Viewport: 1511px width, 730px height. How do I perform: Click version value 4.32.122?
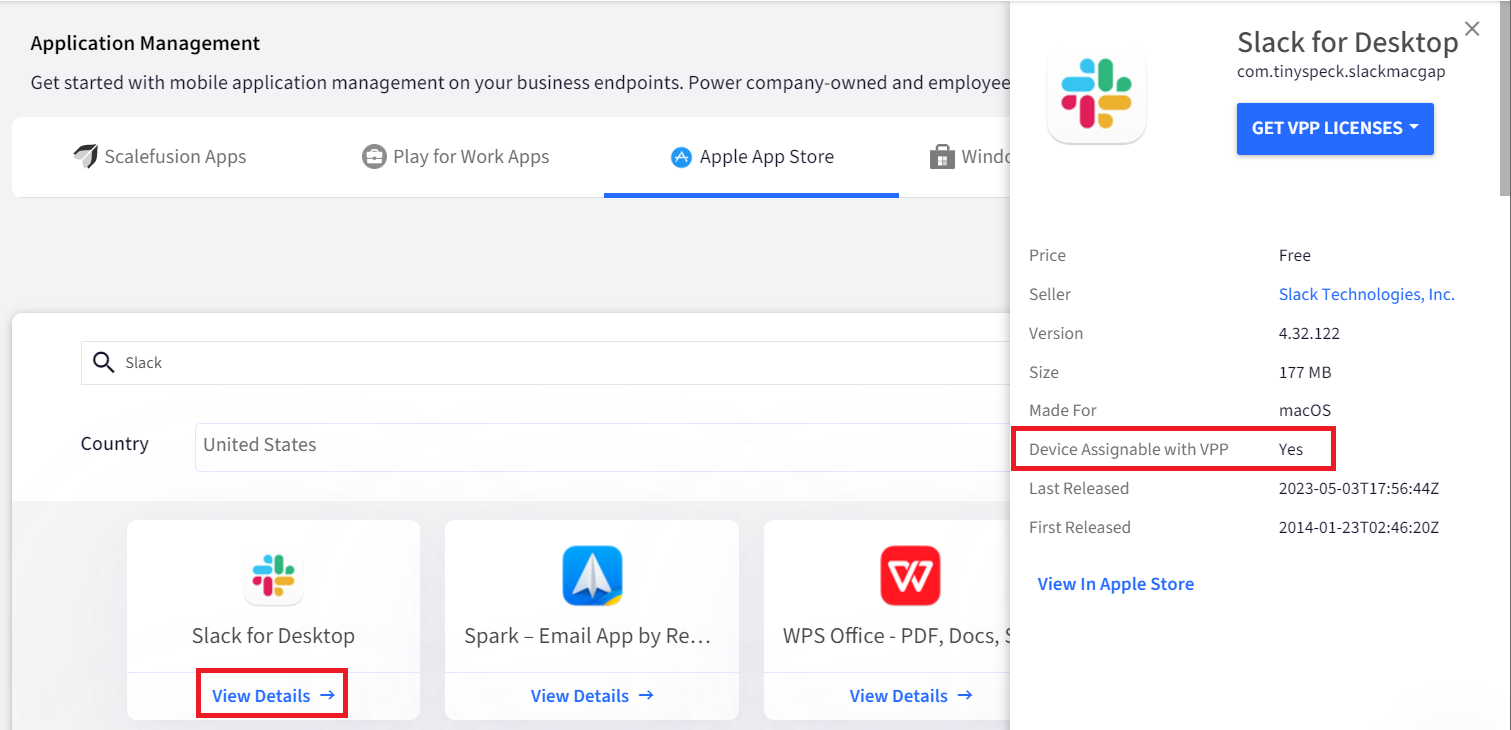1309,333
